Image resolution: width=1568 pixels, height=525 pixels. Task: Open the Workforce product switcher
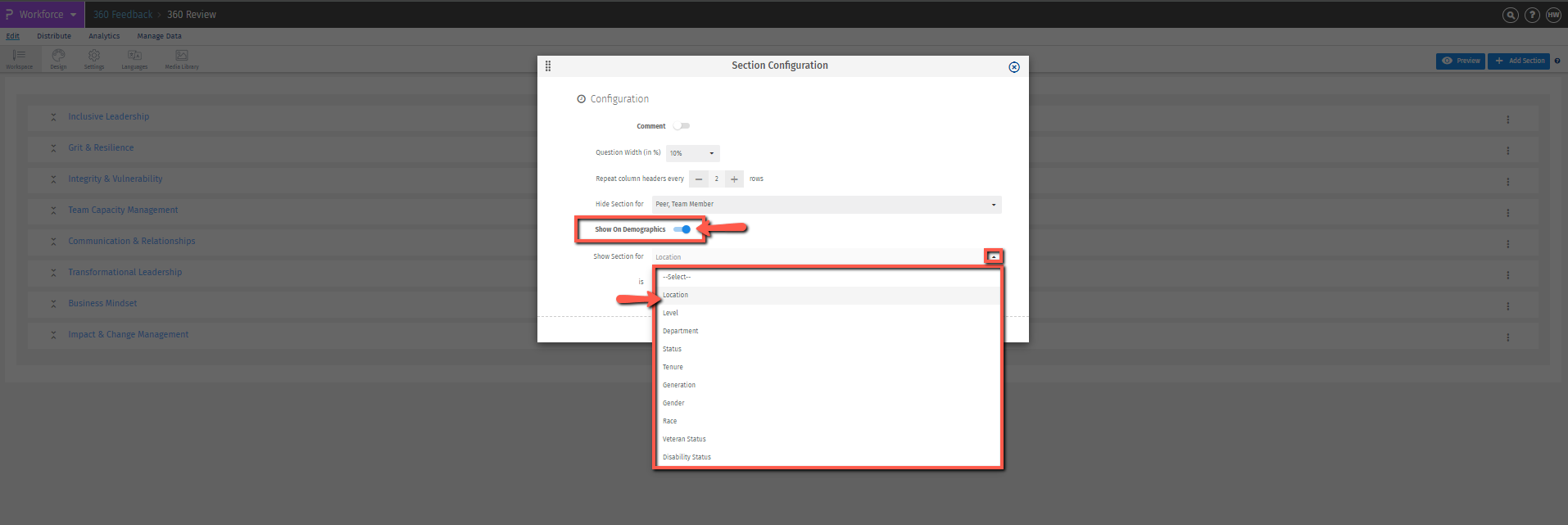point(42,14)
